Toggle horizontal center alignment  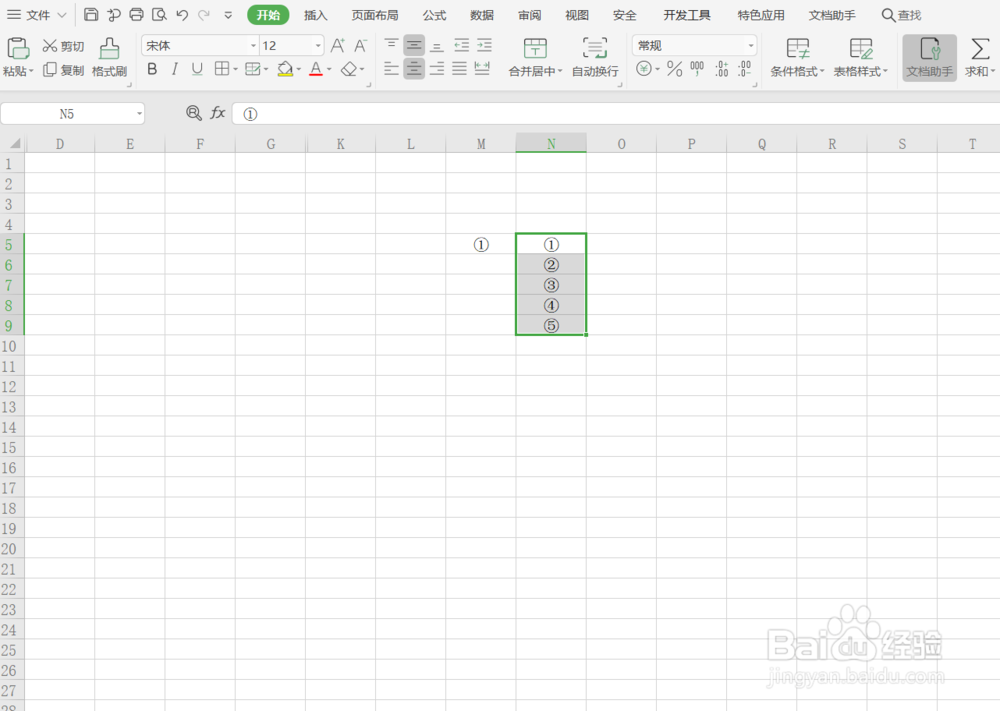pos(414,68)
